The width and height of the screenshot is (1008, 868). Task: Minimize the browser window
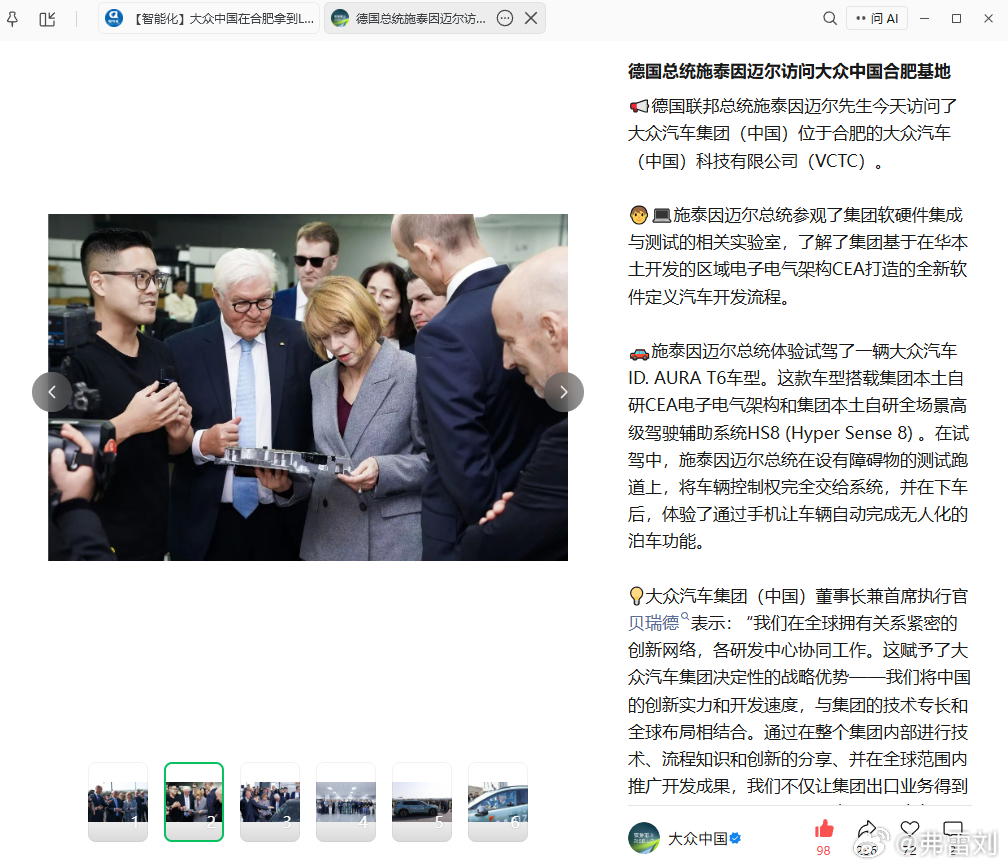pyautogui.click(x=924, y=19)
